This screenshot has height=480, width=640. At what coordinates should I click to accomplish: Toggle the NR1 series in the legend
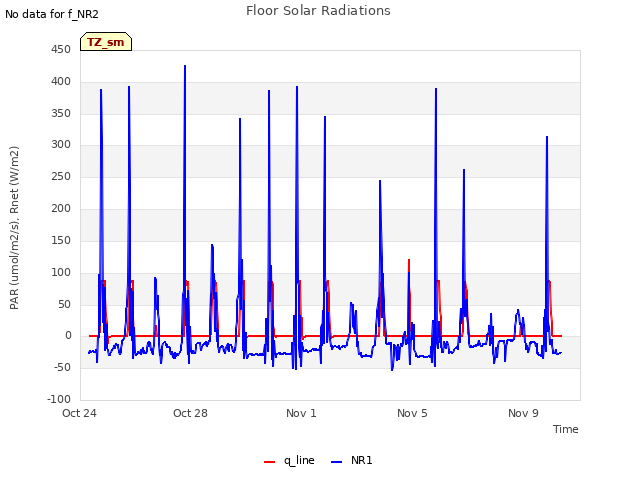351,460
